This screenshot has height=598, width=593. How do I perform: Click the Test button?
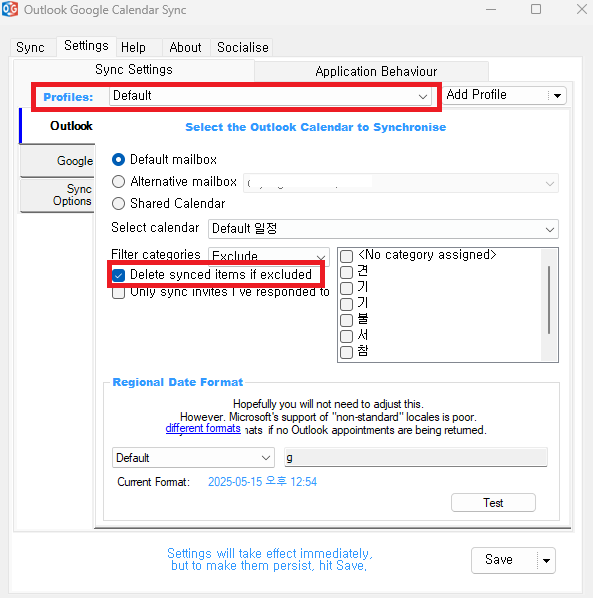[x=493, y=503]
